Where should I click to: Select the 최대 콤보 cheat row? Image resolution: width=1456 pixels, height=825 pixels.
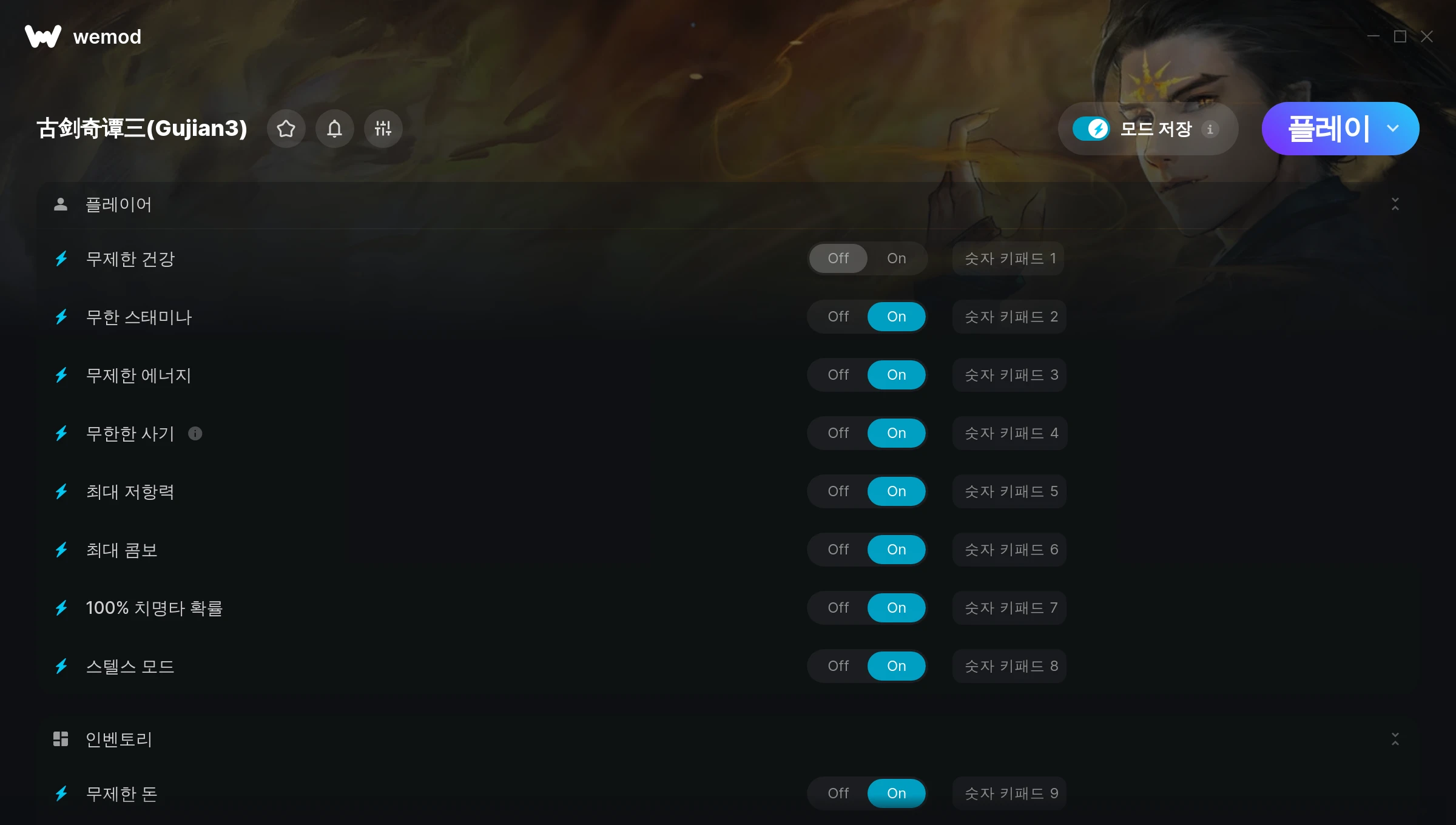pyautogui.click(x=727, y=550)
